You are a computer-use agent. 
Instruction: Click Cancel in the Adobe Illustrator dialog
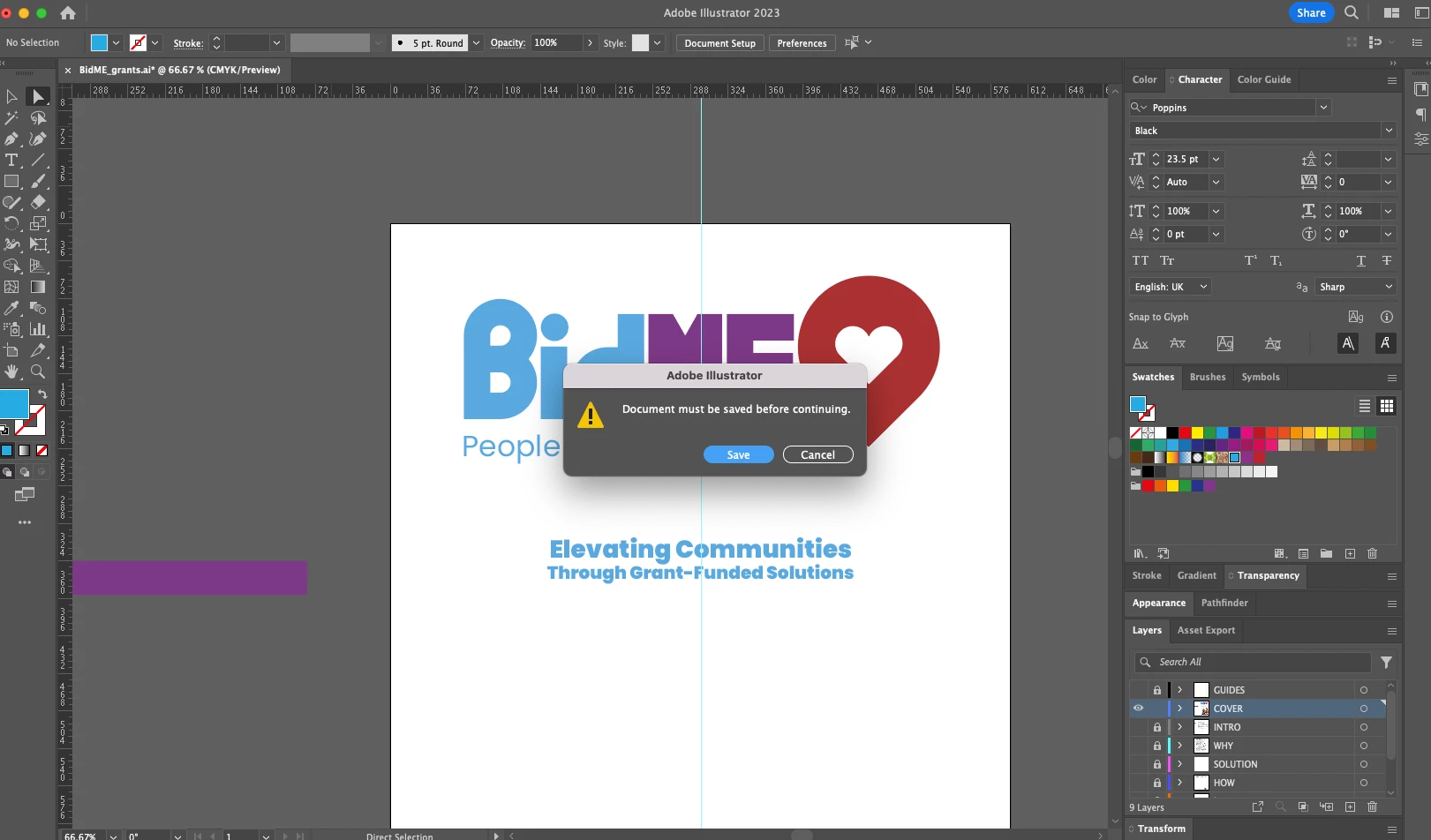817,454
